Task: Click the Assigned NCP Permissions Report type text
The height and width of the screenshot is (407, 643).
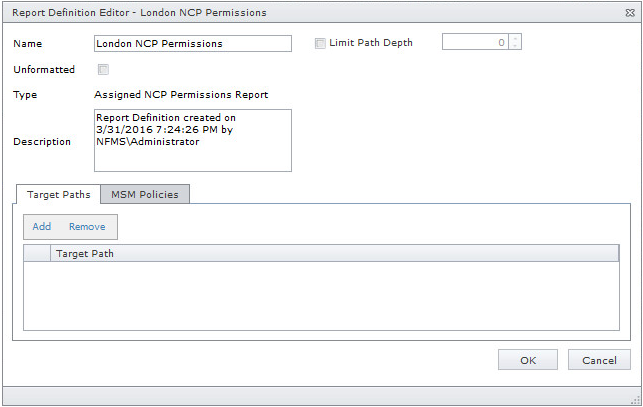Action: 181,95
